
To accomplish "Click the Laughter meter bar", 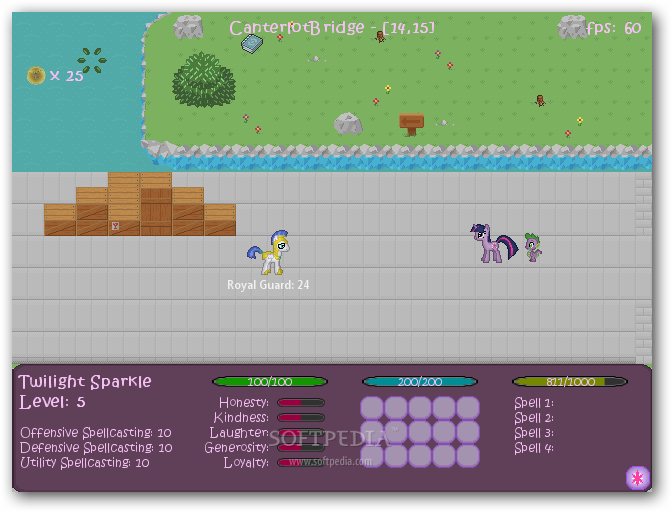I will click(x=301, y=433).
